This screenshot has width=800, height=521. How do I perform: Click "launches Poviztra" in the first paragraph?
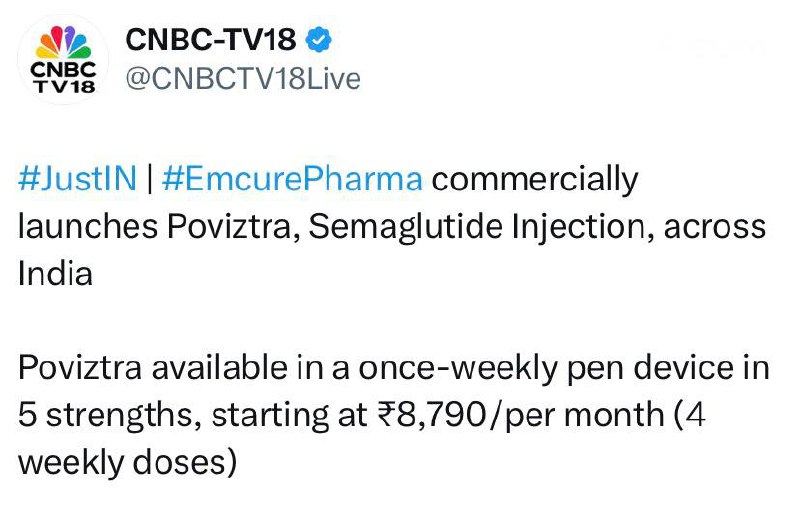(x=158, y=226)
